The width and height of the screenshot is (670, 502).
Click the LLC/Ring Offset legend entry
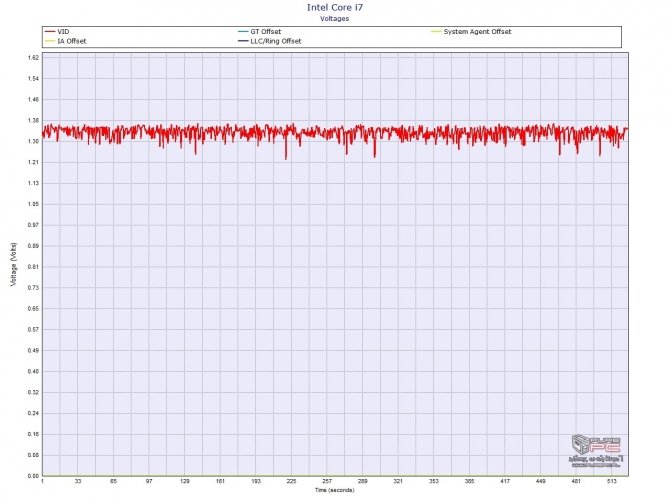point(270,41)
